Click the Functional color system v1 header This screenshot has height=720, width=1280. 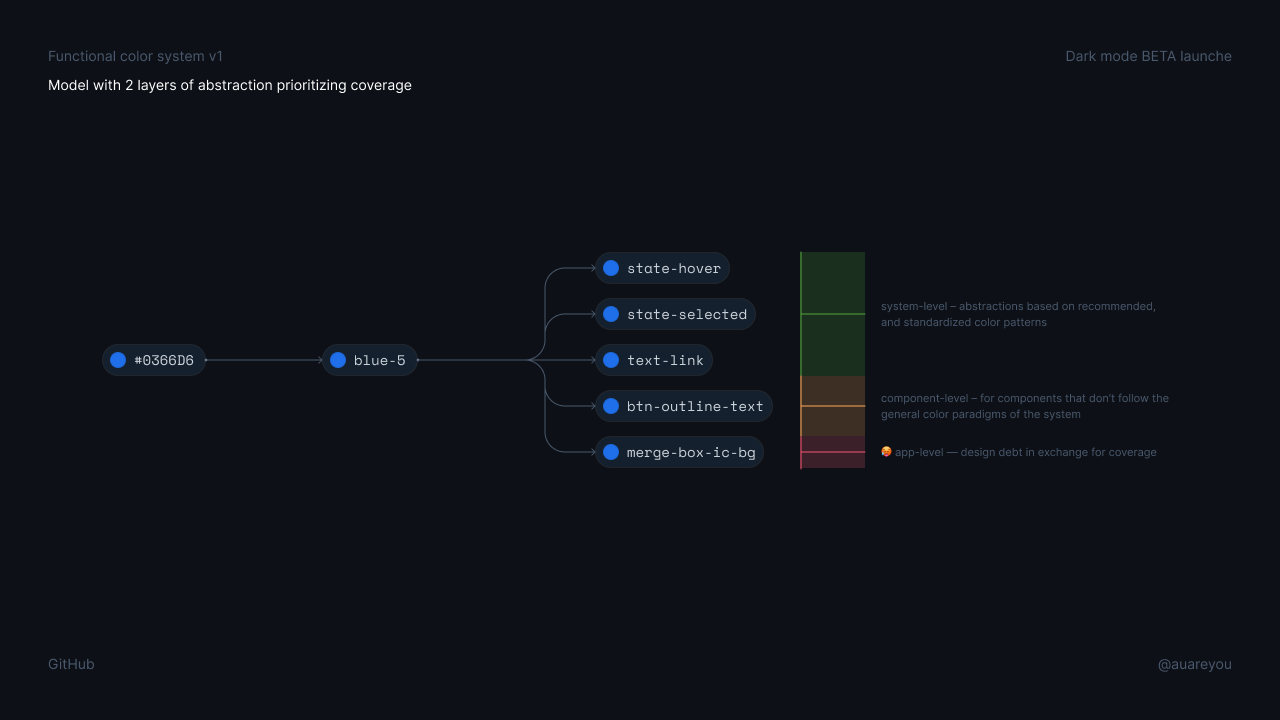pos(136,56)
